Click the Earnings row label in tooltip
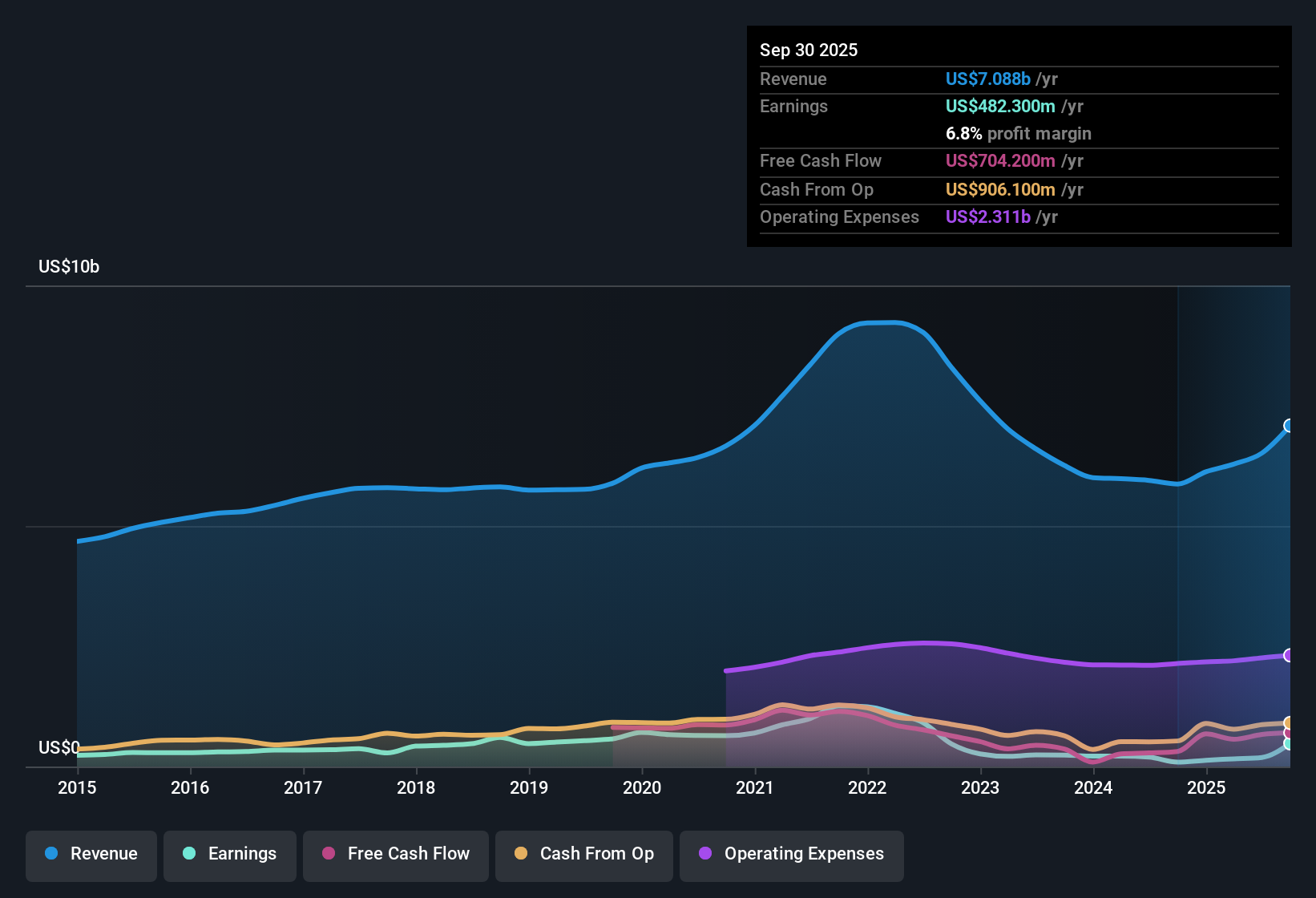This screenshot has width=1316, height=898. 793,107
